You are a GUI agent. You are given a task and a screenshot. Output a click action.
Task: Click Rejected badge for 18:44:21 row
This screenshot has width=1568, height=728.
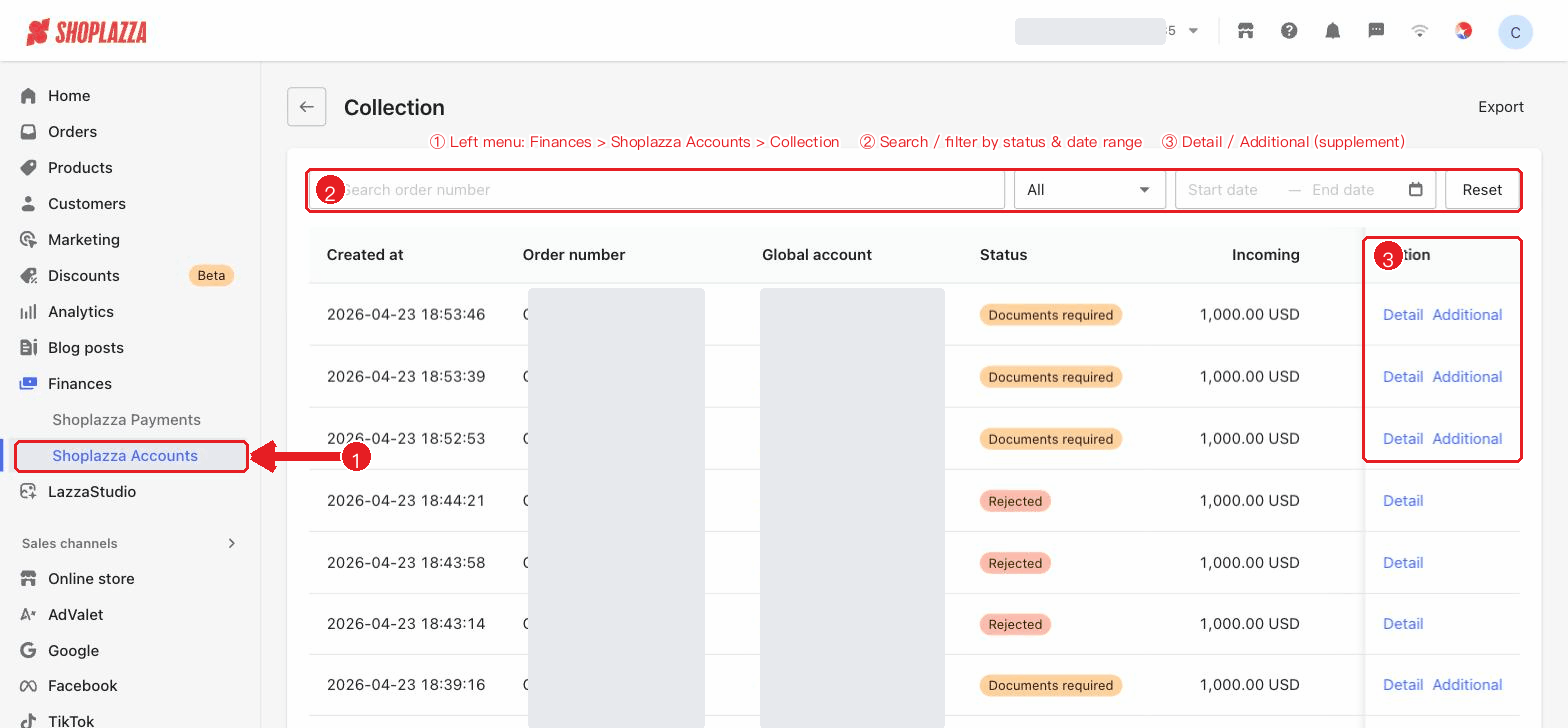click(1015, 501)
